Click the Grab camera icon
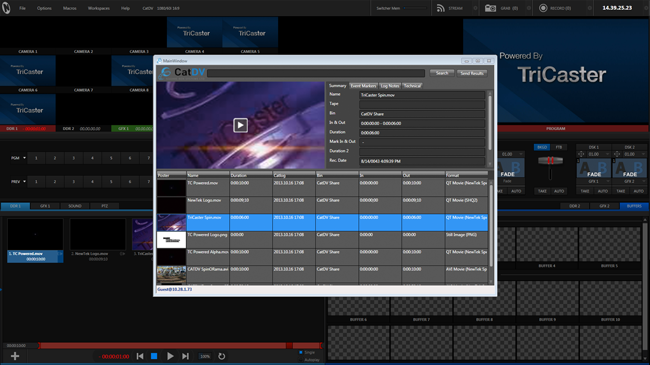The width and height of the screenshot is (650, 365). tap(490, 8)
